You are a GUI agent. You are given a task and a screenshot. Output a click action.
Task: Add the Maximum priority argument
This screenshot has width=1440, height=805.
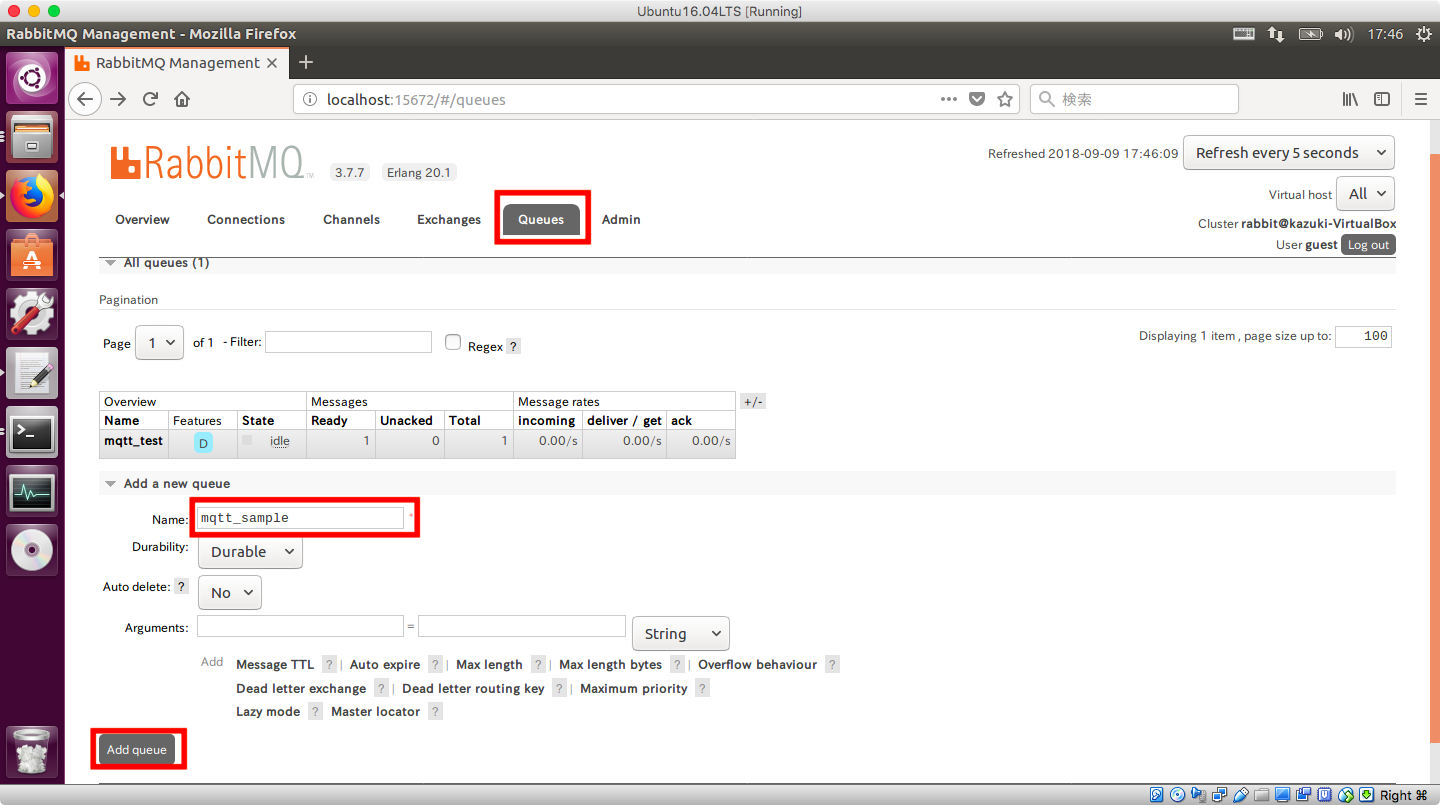pyautogui.click(x=634, y=688)
